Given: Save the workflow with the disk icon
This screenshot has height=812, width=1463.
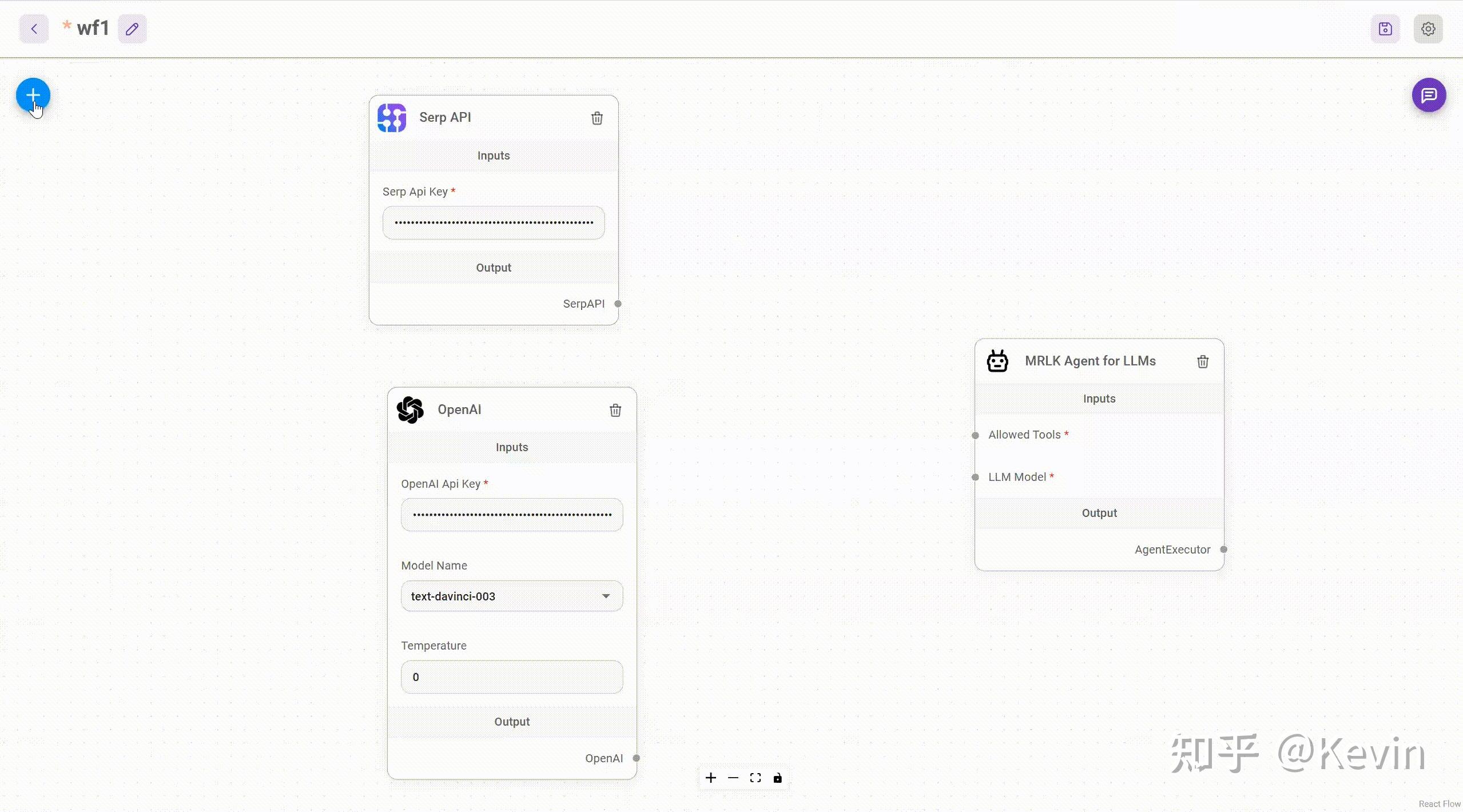Looking at the screenshot, I should (1385, 29).
